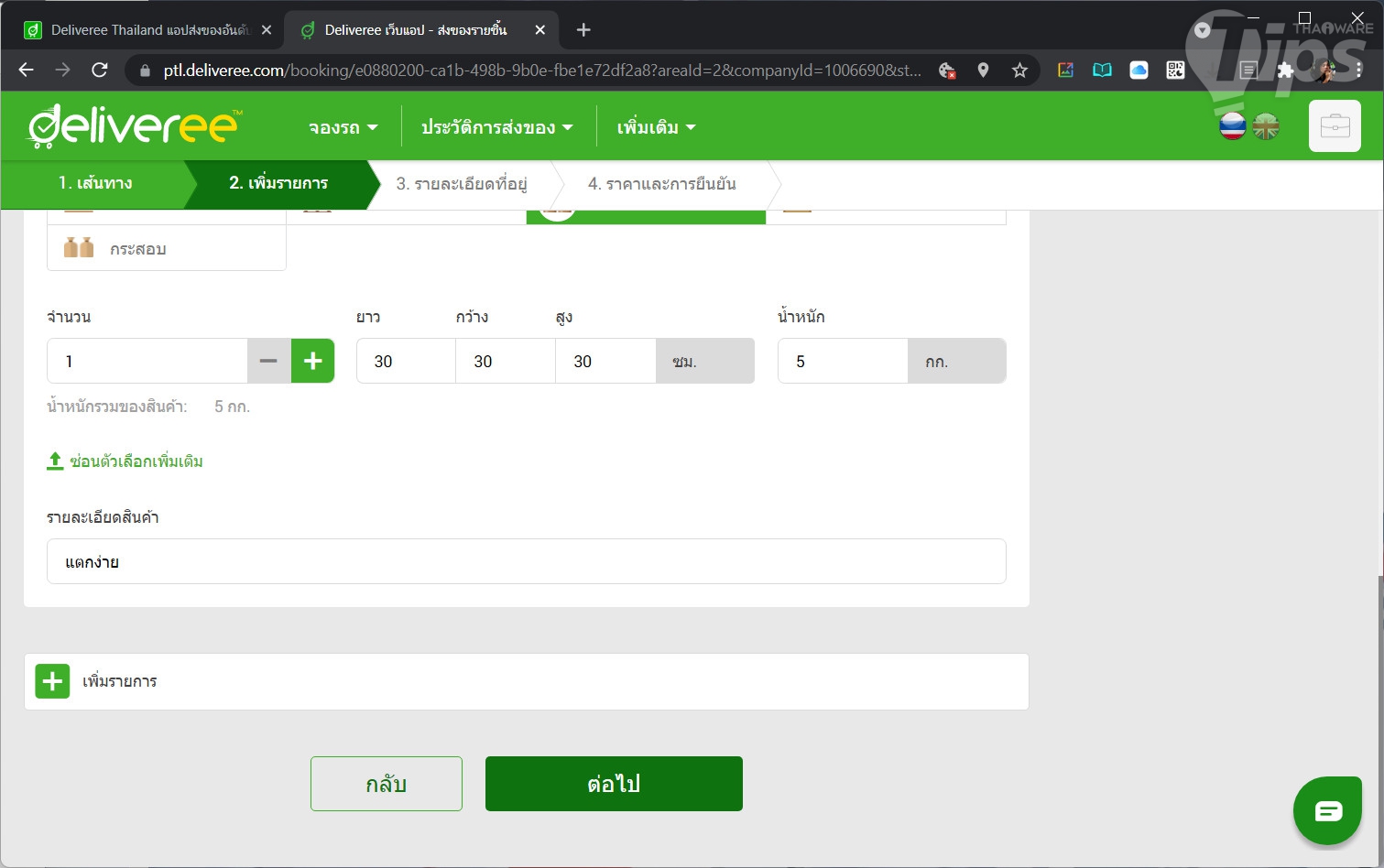Open the Chrome profile avatar
This screenshot has height=868, width=1384.
[1324, 71]
